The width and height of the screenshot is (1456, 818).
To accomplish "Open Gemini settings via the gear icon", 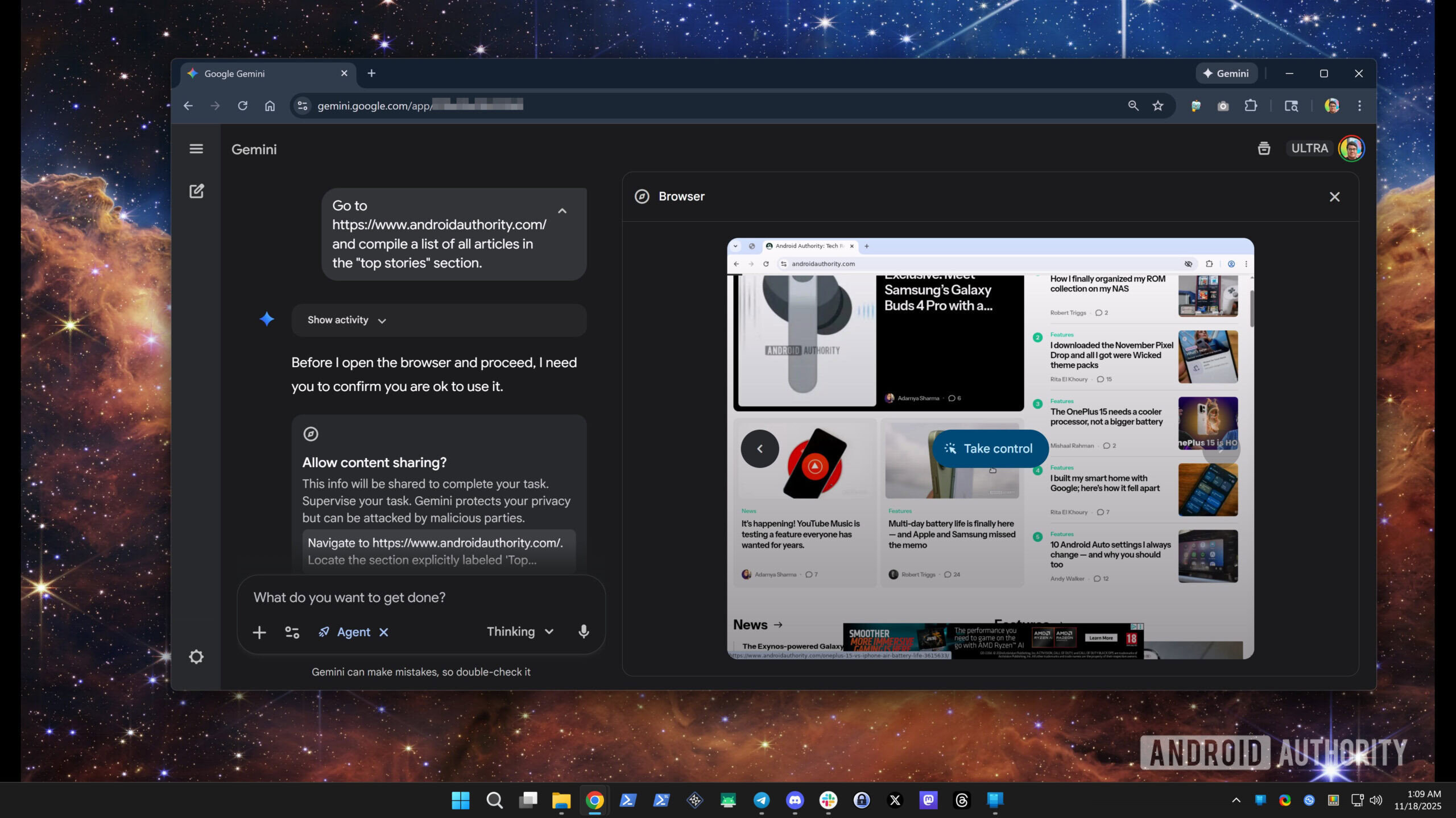I will 196,657.
